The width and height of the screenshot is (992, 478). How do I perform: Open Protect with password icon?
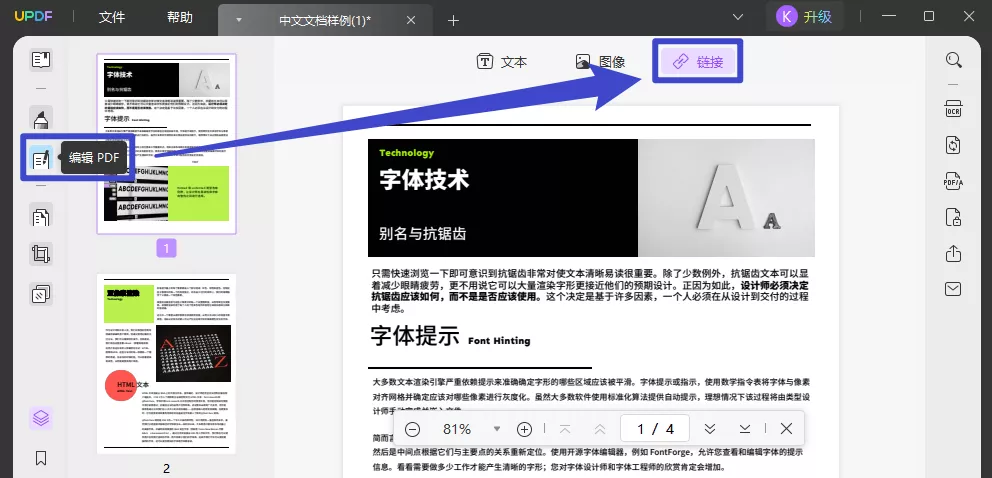953,217
